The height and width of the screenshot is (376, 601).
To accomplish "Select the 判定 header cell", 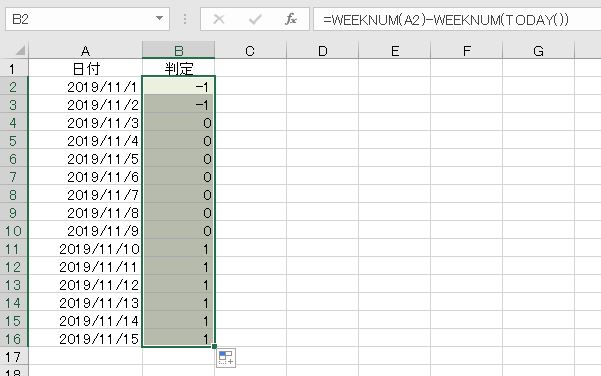I will (x=178, y=68).
